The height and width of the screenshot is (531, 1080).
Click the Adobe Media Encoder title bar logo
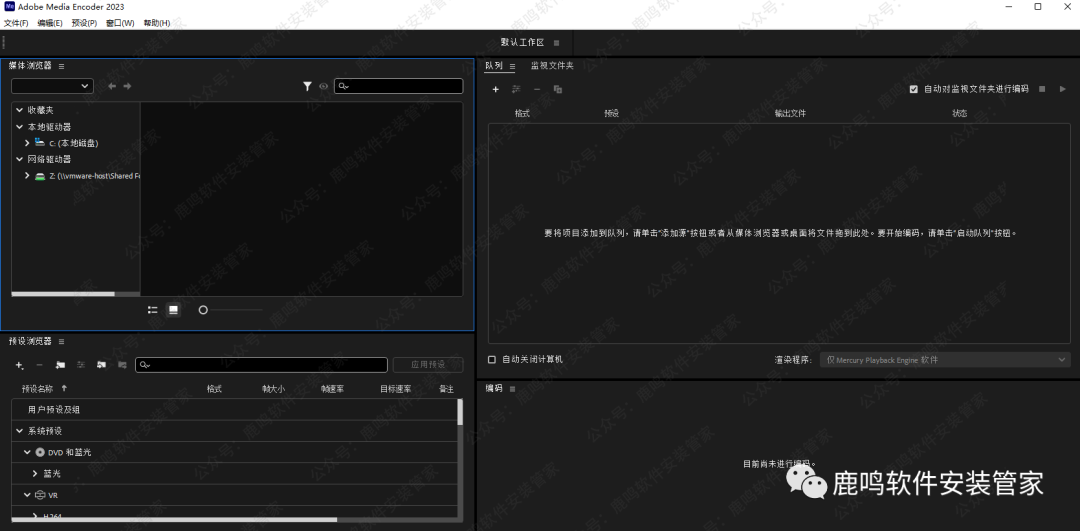click(10, 7)
